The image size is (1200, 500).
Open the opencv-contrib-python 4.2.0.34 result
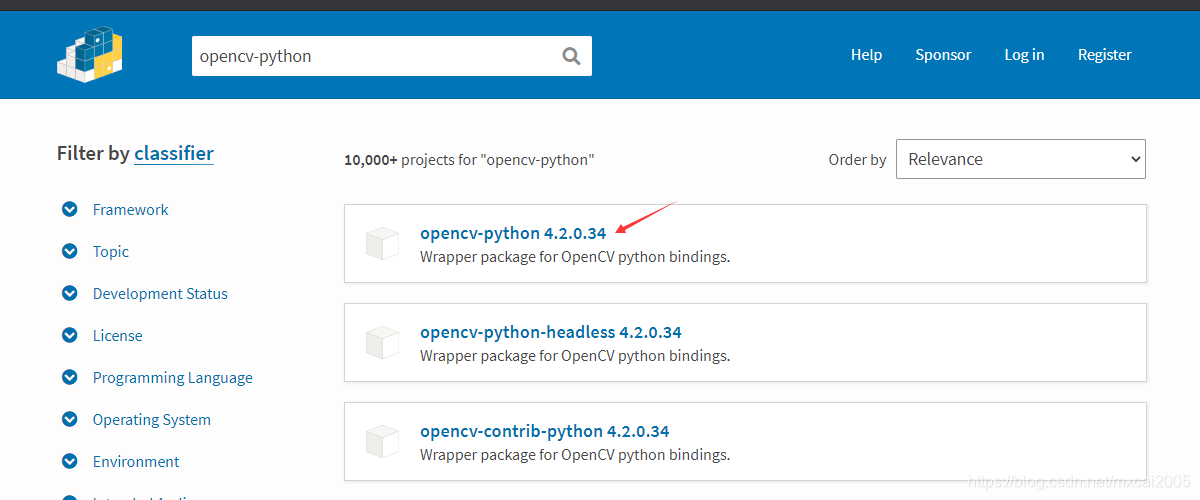coord(544,432)
